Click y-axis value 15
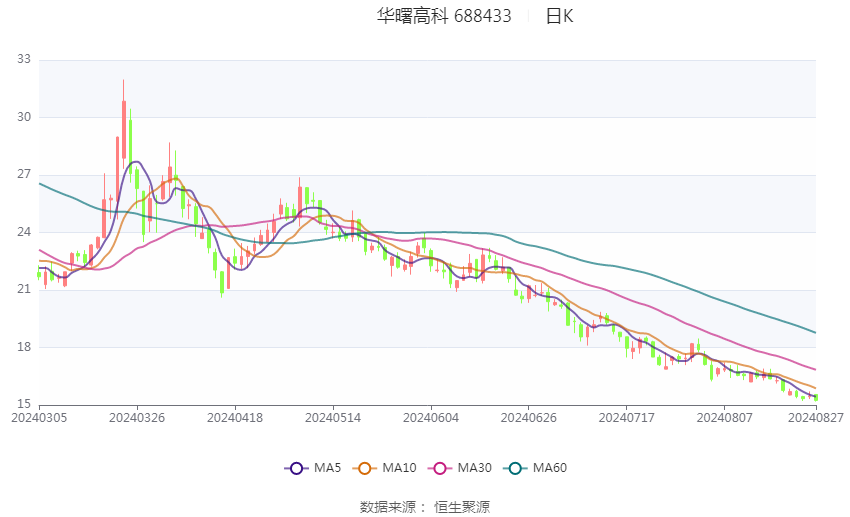Image resolution: width=850 pixels, height=517 pixels. coord(24,404)
